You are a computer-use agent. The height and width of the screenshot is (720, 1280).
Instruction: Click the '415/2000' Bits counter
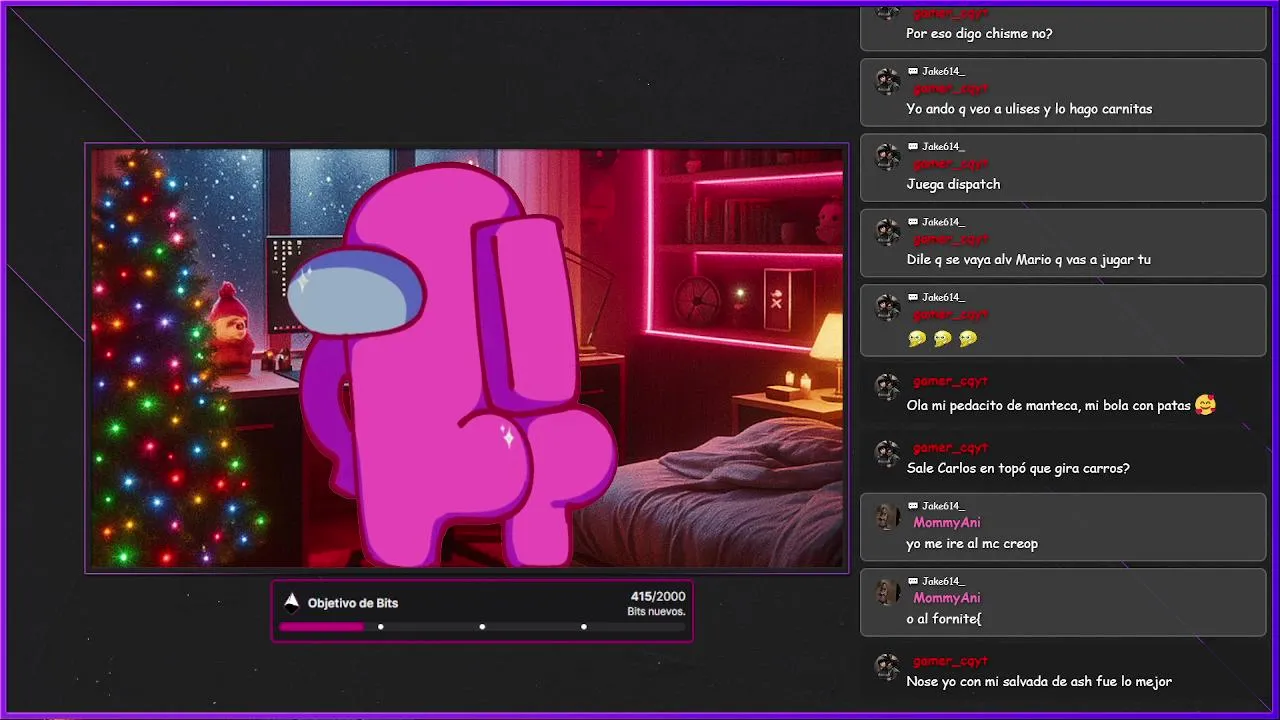[x=658, y=596]
